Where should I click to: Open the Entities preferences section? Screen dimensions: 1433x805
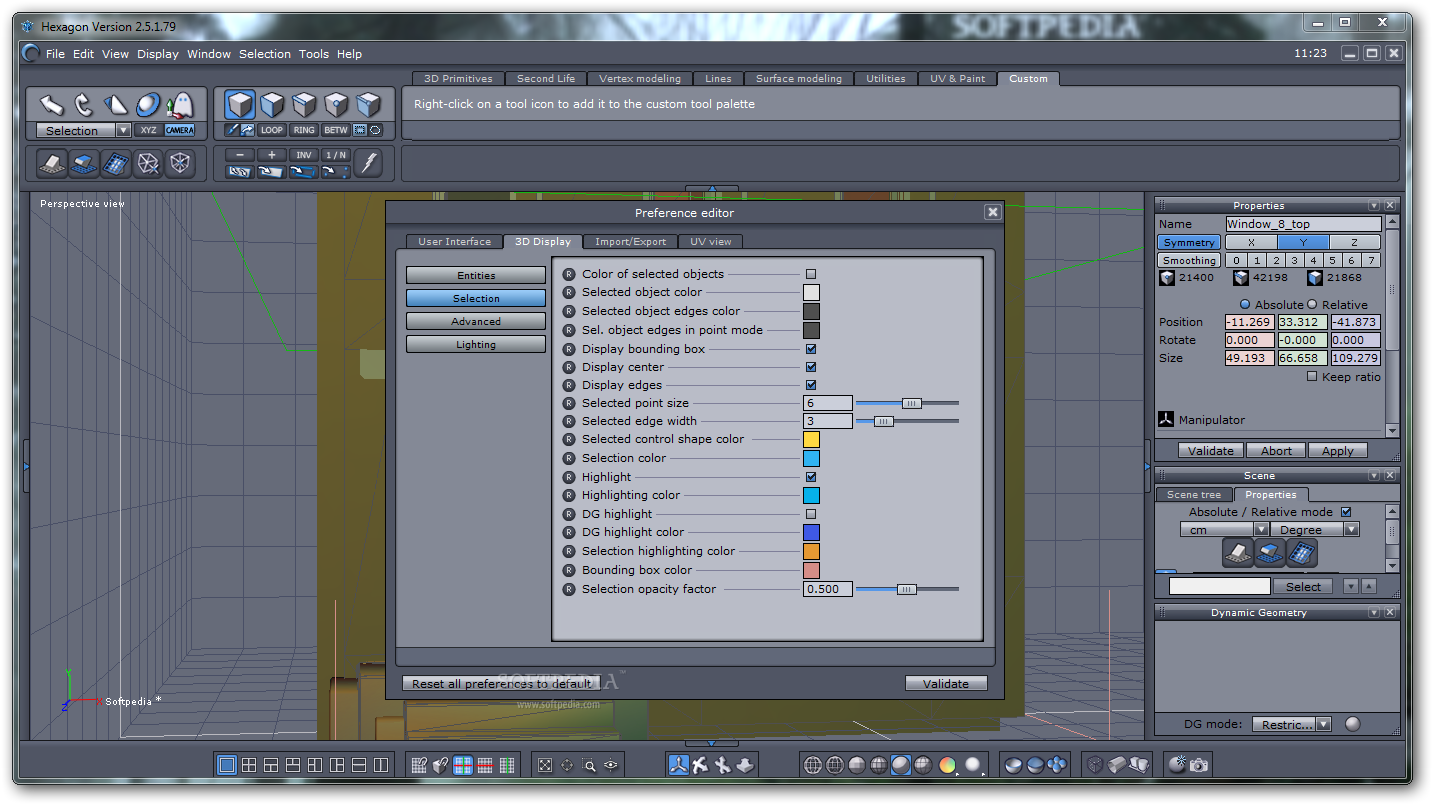(476, 275)
